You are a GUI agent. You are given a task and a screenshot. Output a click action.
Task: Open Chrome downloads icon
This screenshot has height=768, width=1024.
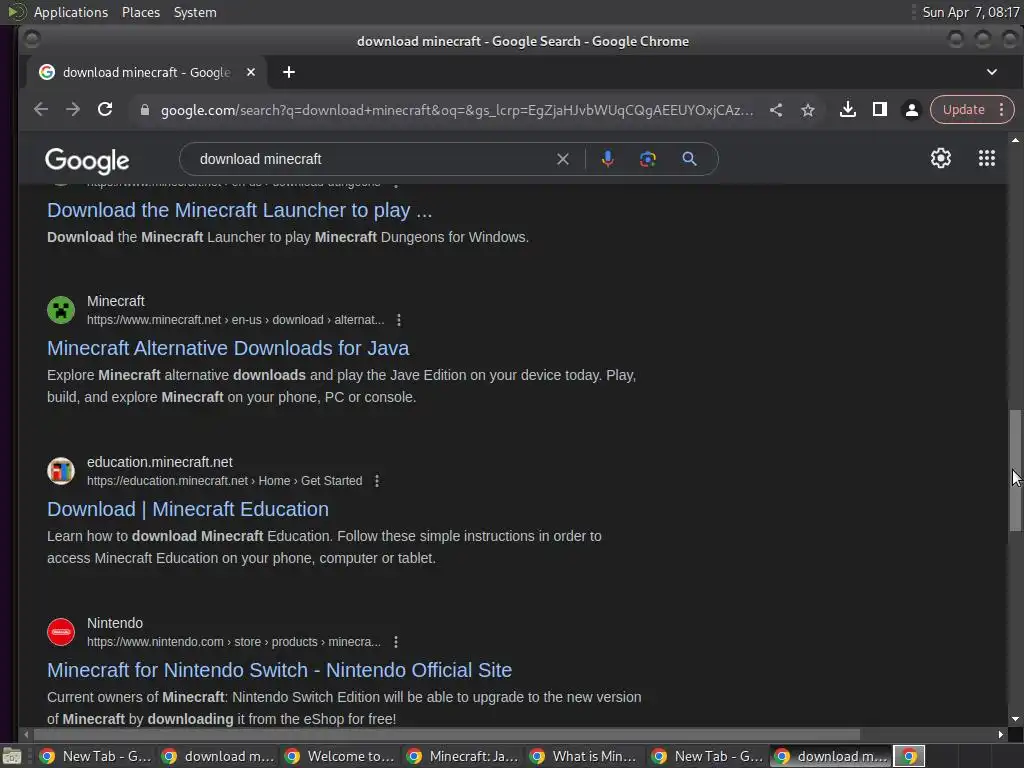pos(848,110)
